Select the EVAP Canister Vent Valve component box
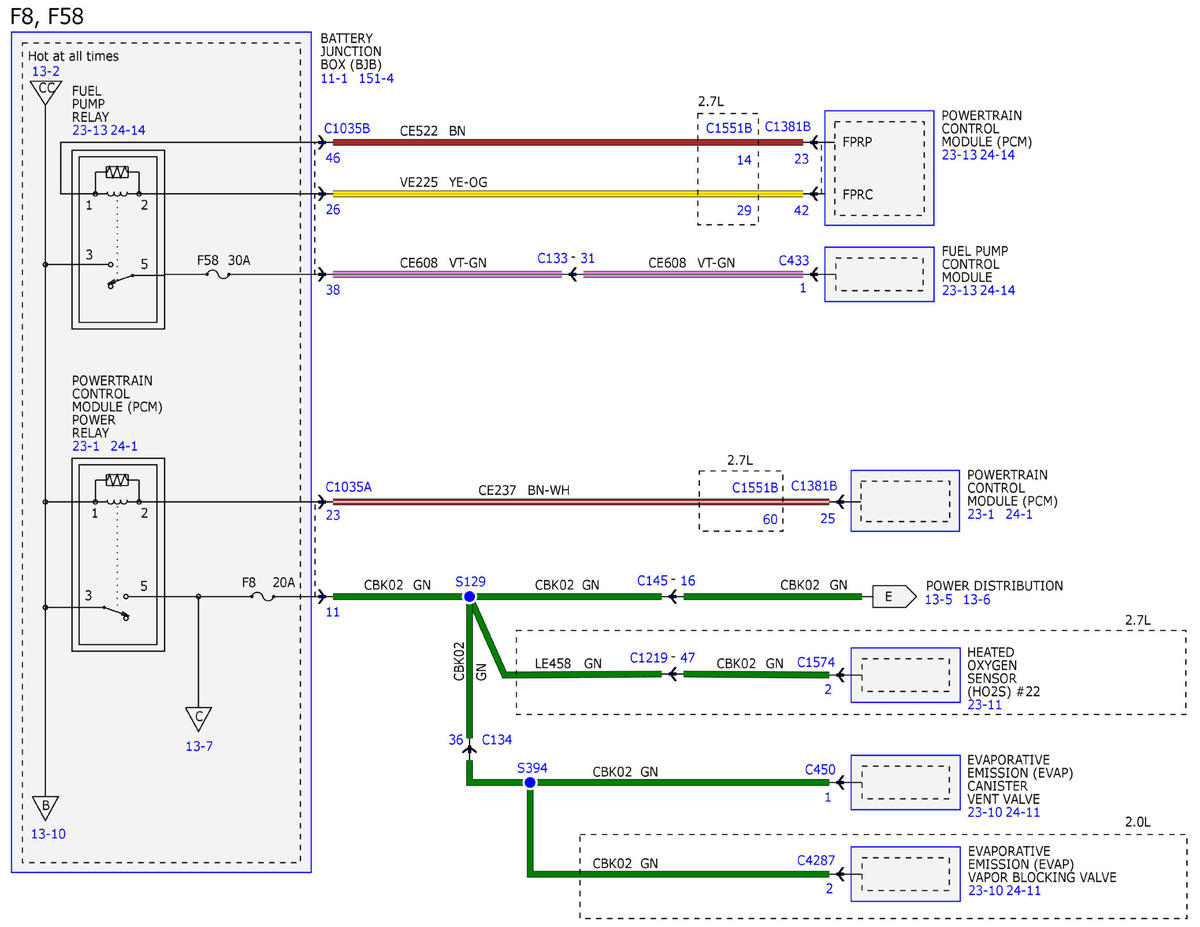 (x=905, y=782)
